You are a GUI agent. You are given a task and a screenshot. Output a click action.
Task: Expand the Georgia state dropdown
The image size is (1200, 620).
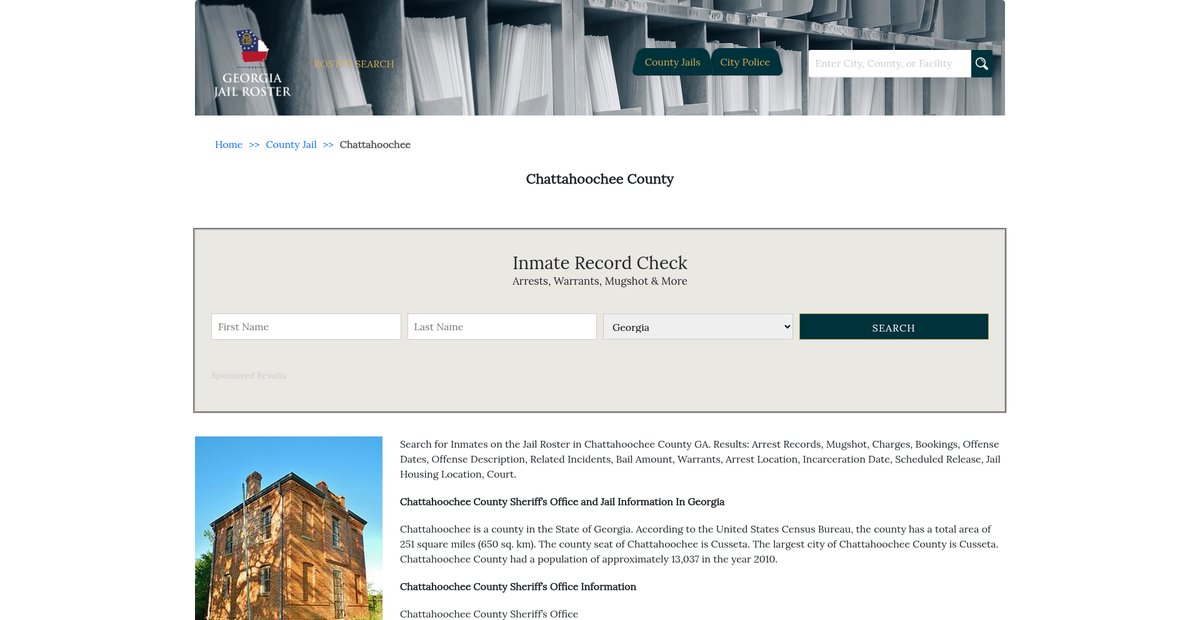(x=698, y=327)
